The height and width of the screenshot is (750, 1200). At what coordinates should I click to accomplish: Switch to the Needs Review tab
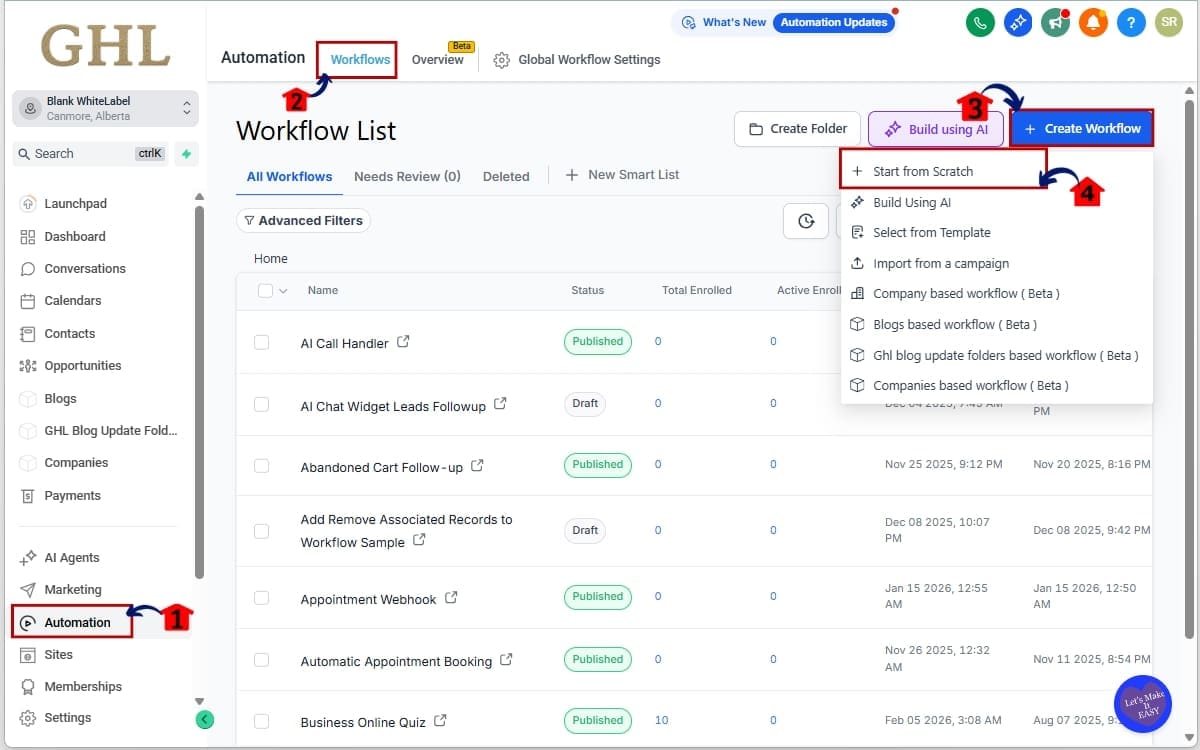(407, 176)
